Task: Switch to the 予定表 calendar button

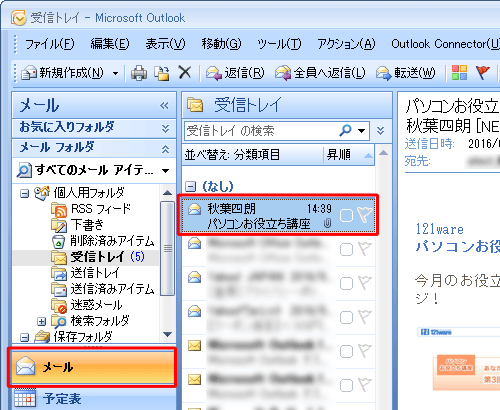Action: (x=94, y=399)
